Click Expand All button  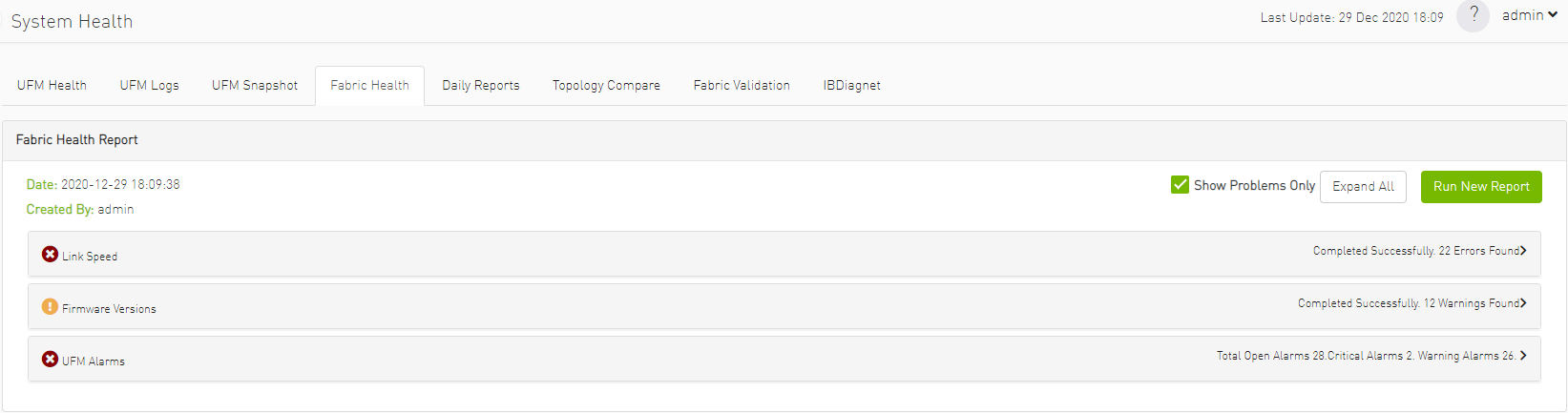pyautogui.click(x=1363, y=187)
